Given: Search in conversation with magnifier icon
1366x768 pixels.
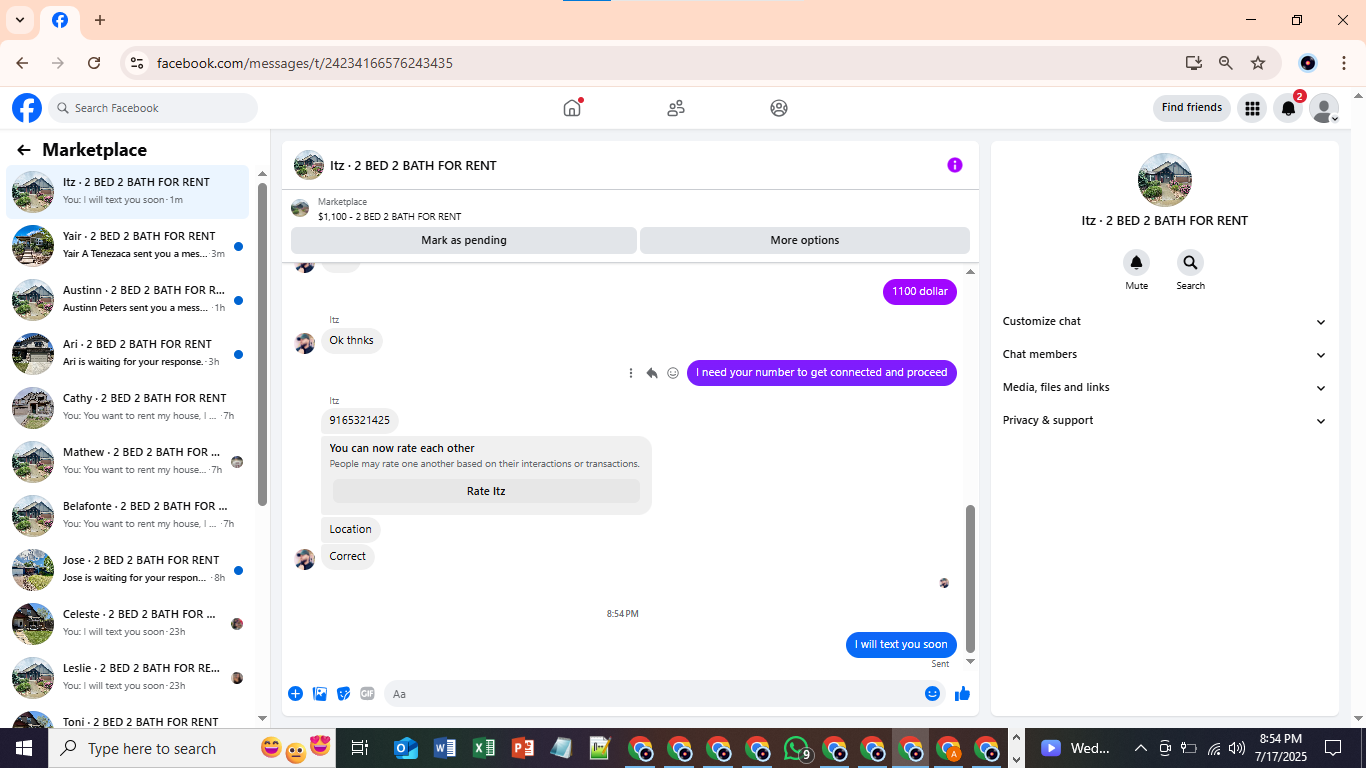Looking at the screenshot, I should tap(1190, 263).
